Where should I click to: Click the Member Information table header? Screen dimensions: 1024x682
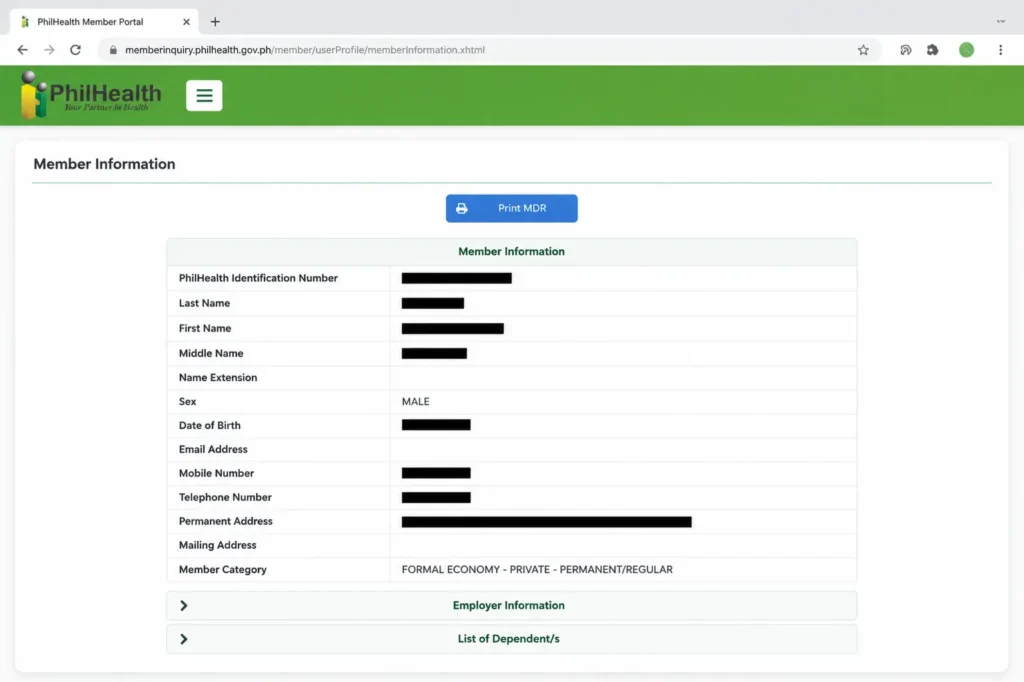[511, 252]
